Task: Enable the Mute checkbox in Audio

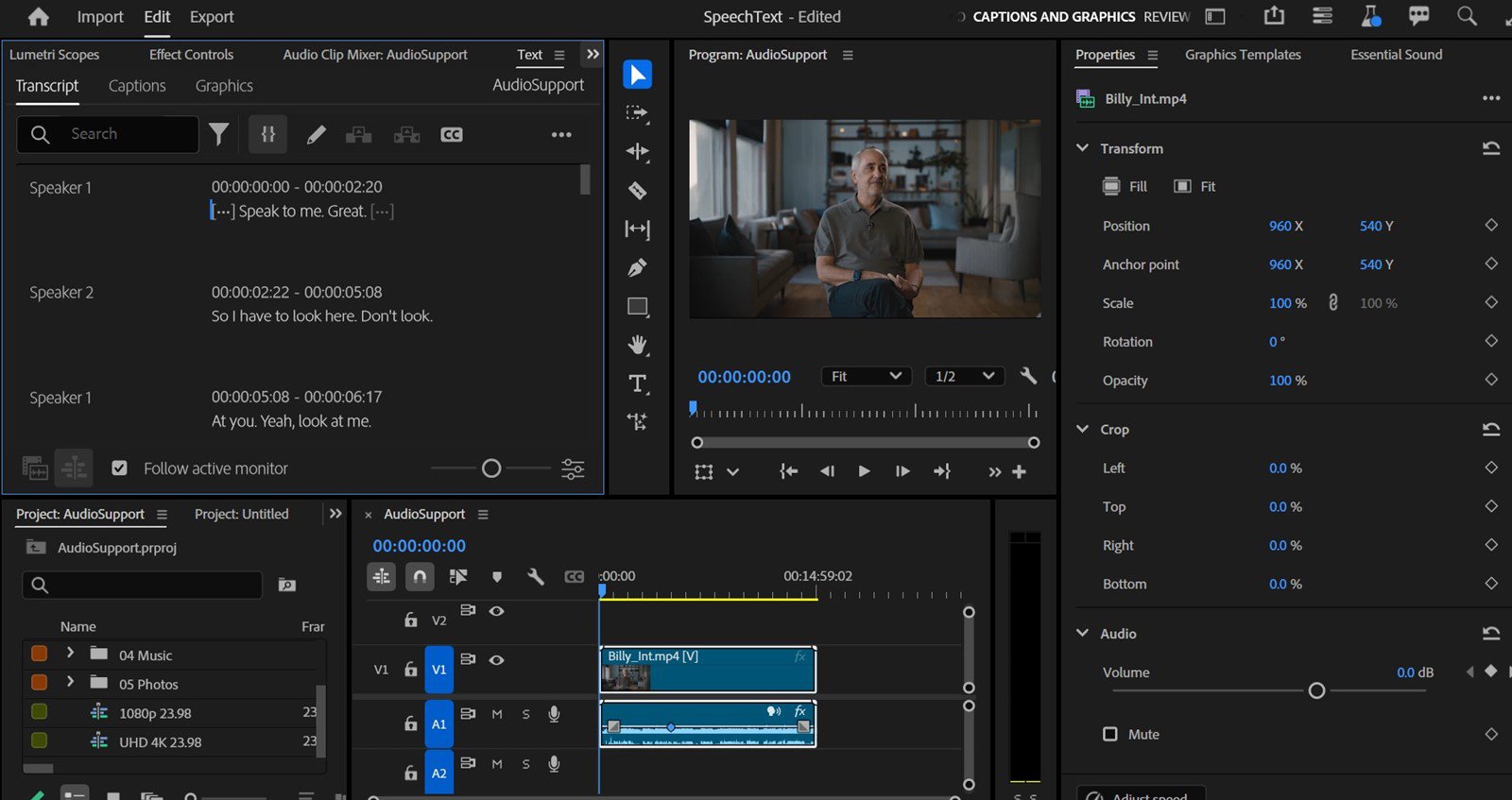Action: (1110, 734)
